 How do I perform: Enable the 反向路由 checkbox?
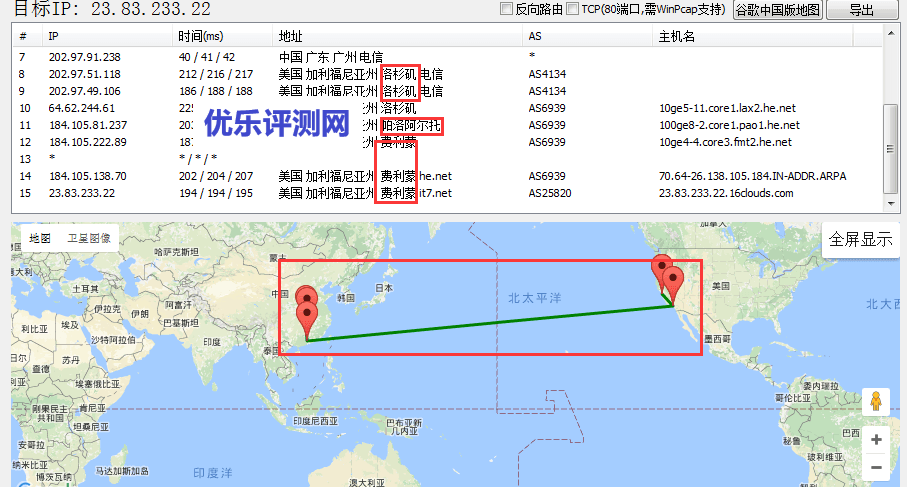pos(506,9)
